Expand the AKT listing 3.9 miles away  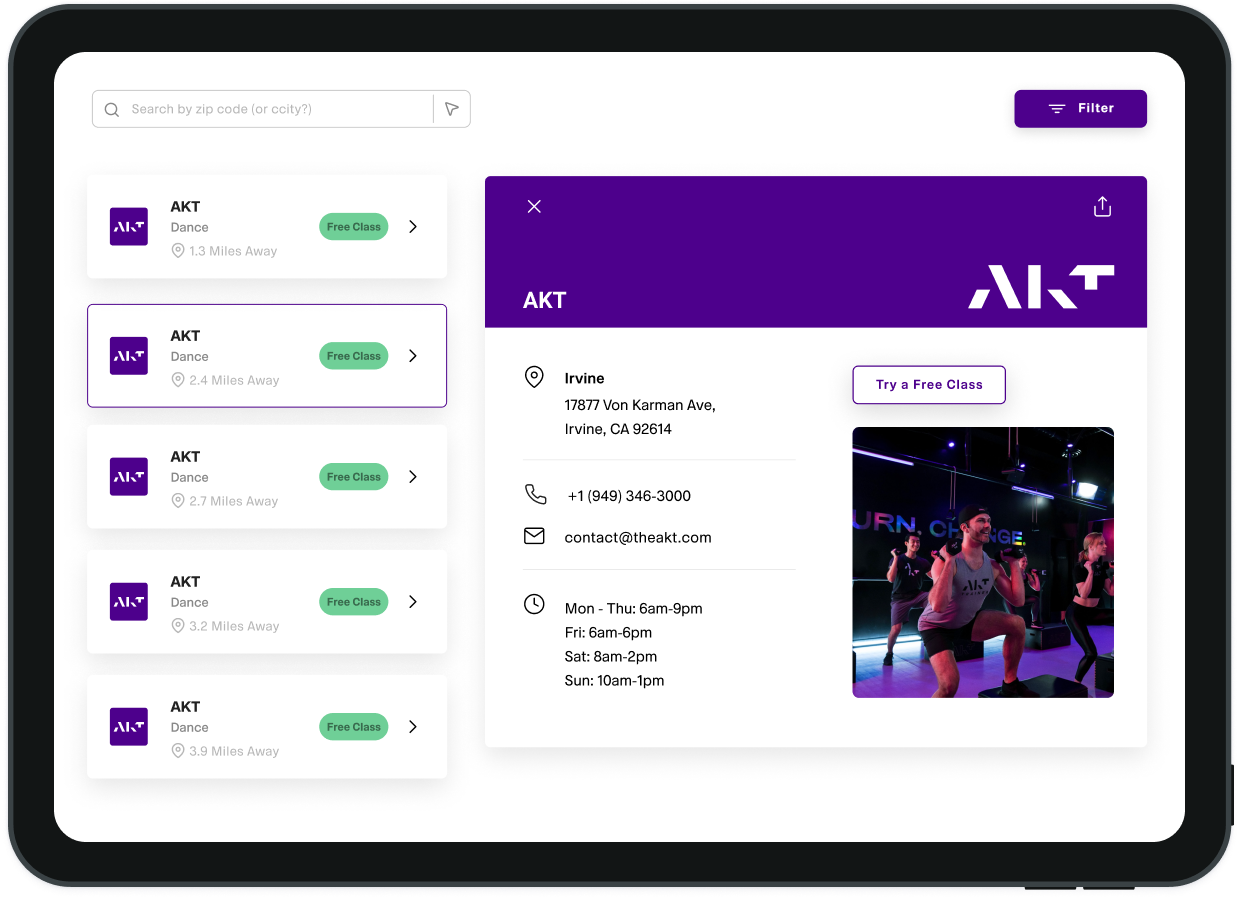tap(413, 727)
